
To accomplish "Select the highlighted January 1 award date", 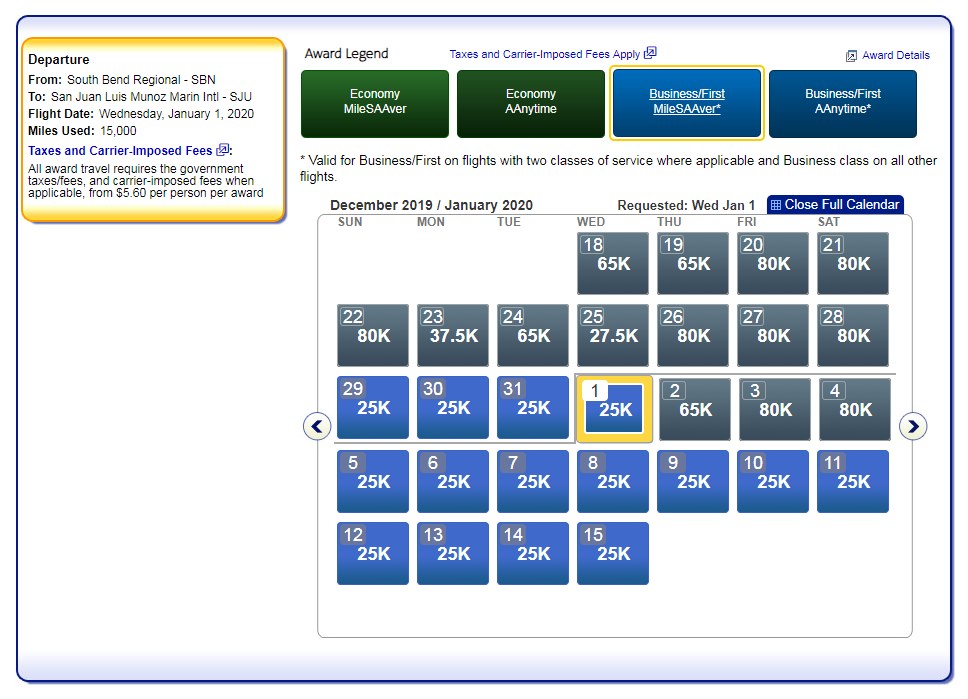I will 613,408.
